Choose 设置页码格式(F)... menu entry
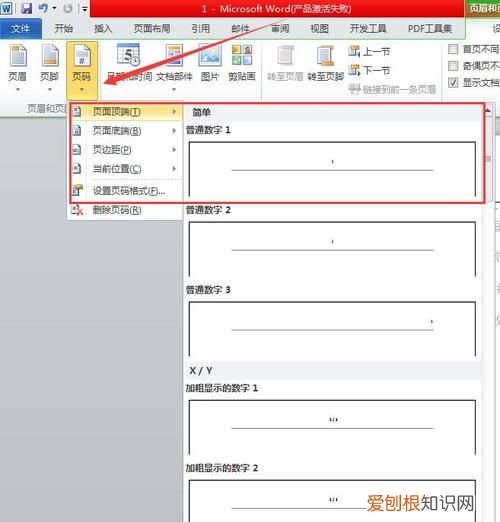Image resolution: width=500 pixels, height=522 pixels. pos(126,191)
